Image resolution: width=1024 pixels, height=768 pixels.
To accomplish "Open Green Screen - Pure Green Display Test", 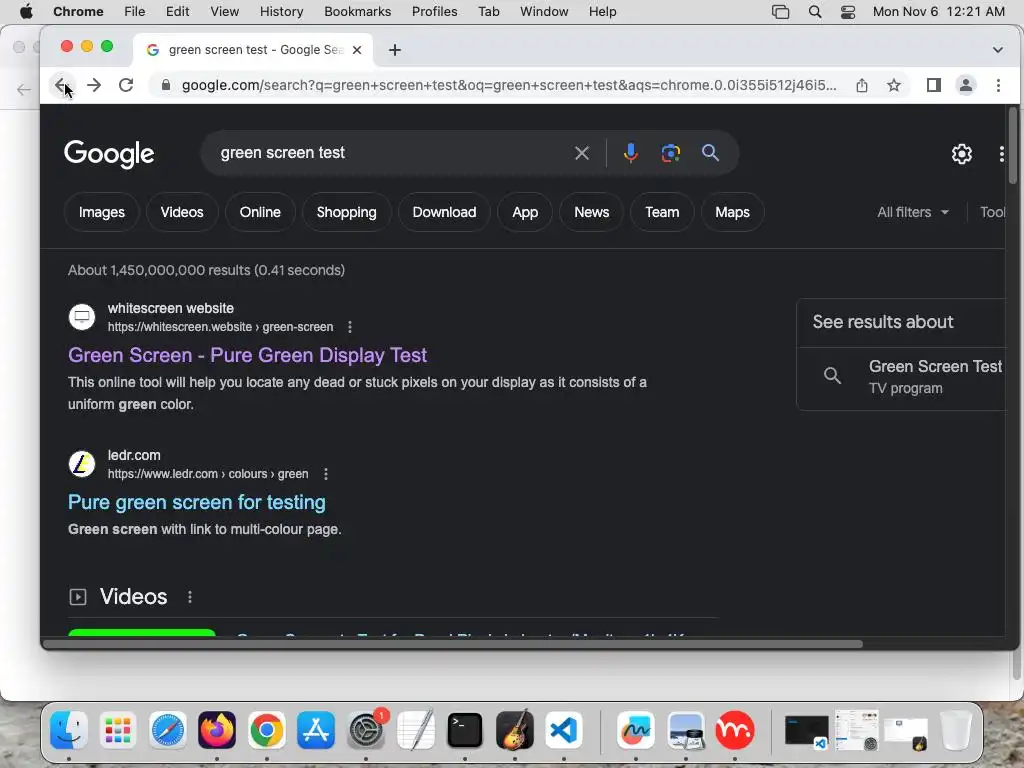I will pos(248,355).
